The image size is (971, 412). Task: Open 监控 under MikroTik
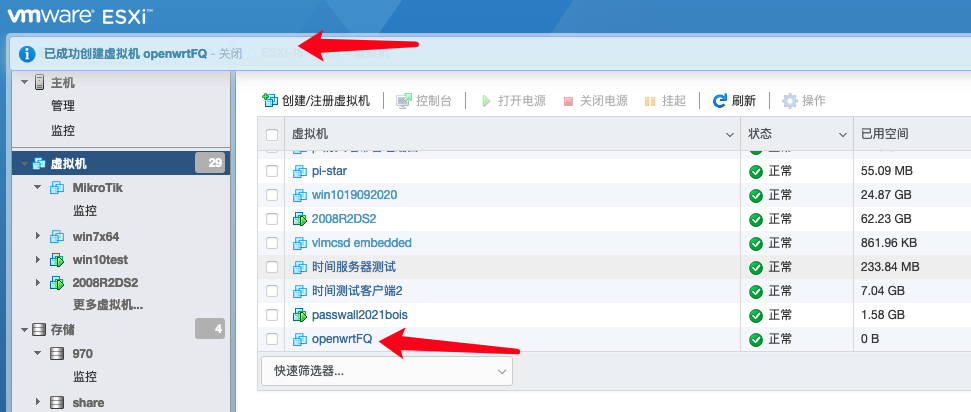(84, 211)
